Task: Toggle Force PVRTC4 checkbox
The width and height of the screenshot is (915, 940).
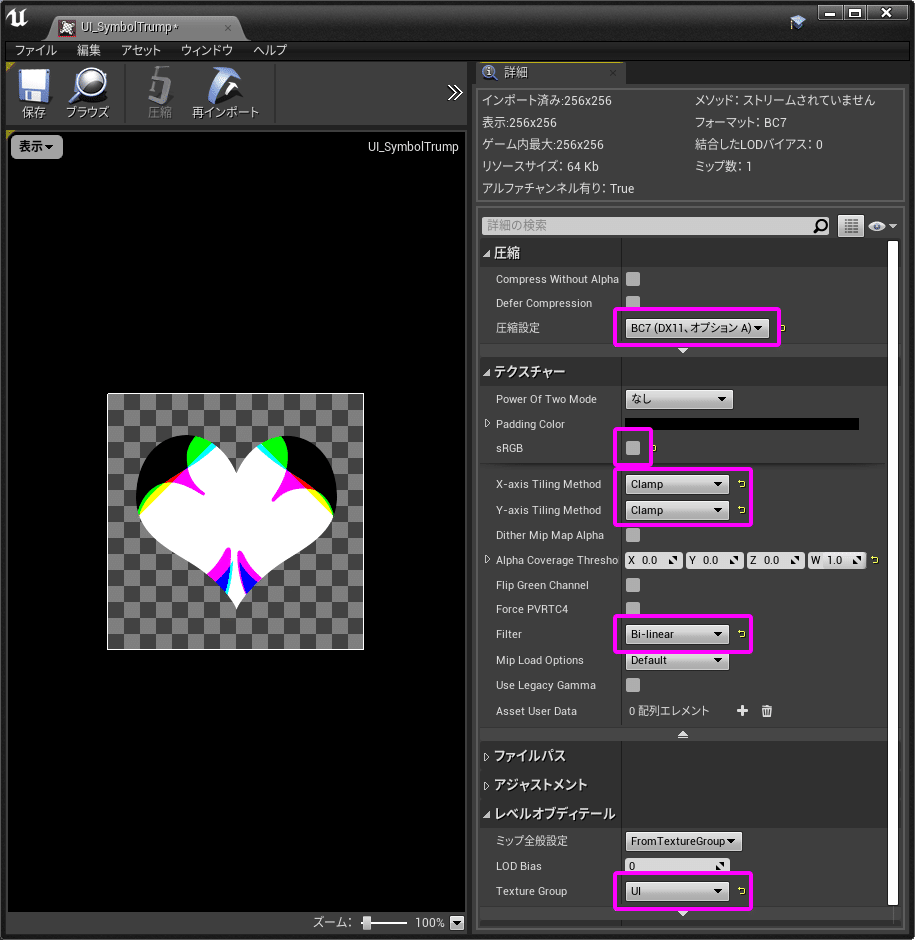Action: point(633,608)
